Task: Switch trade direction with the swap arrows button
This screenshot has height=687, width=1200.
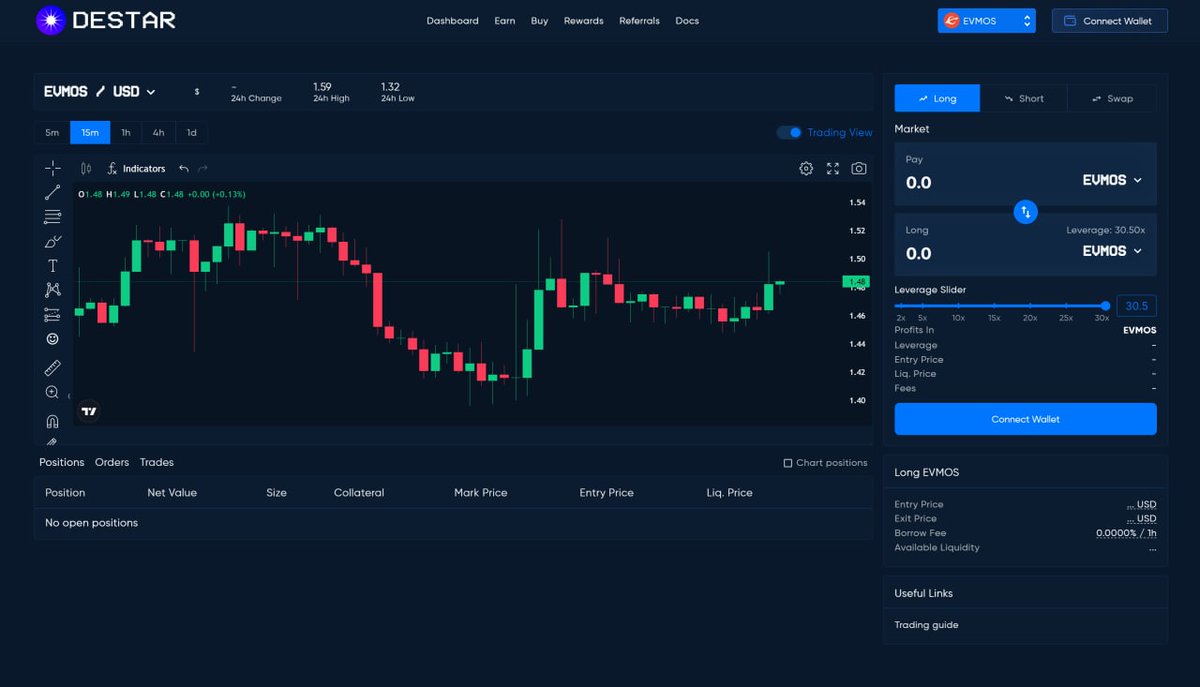Action: [1025, 212]
